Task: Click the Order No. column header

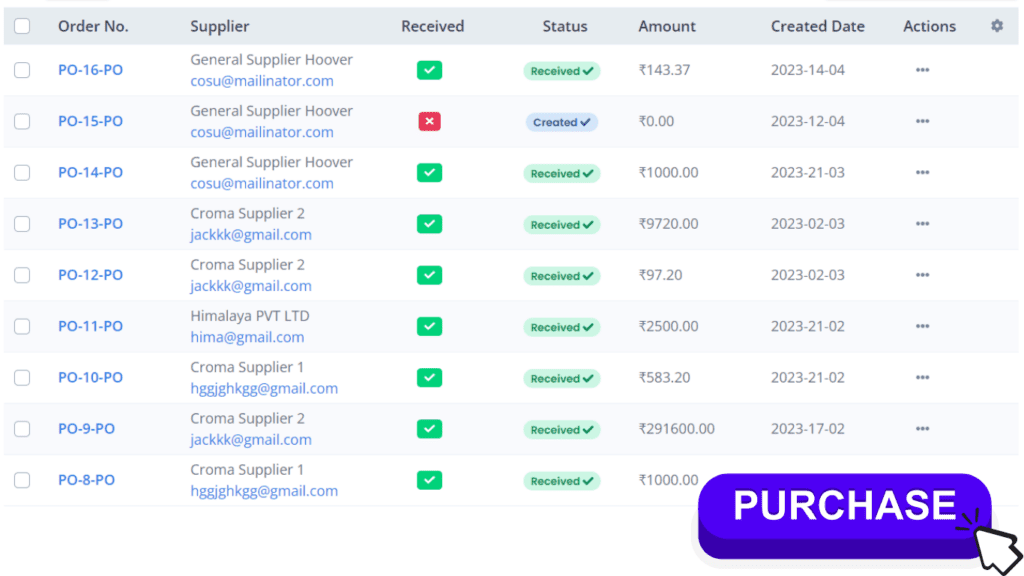Action: click(x=93, y=26)
